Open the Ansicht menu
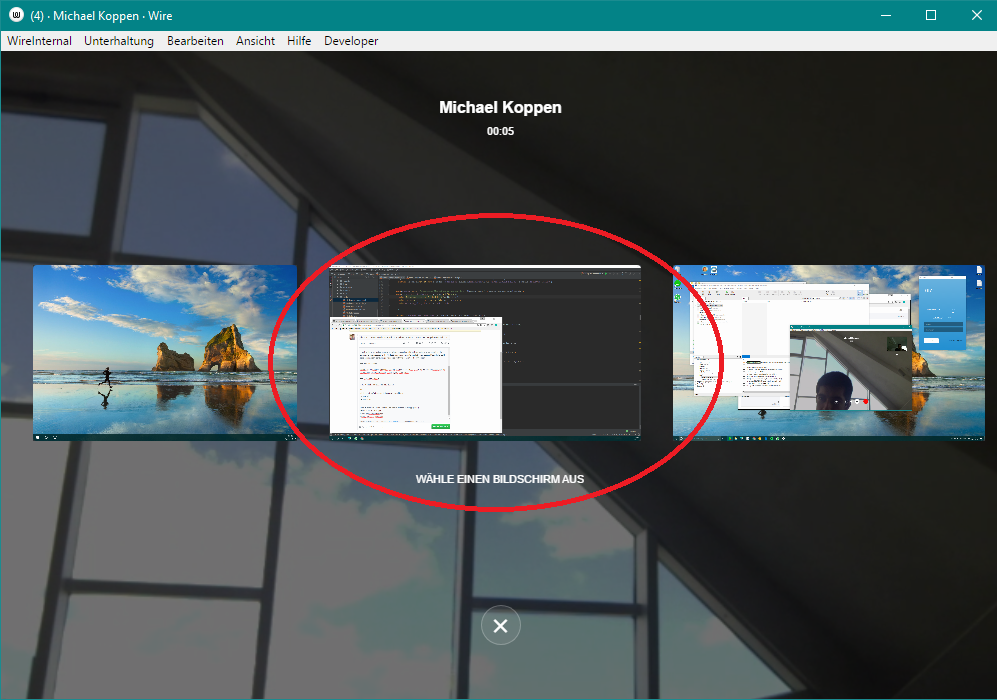This screenshot has width=997, height=700. point(255,41)
